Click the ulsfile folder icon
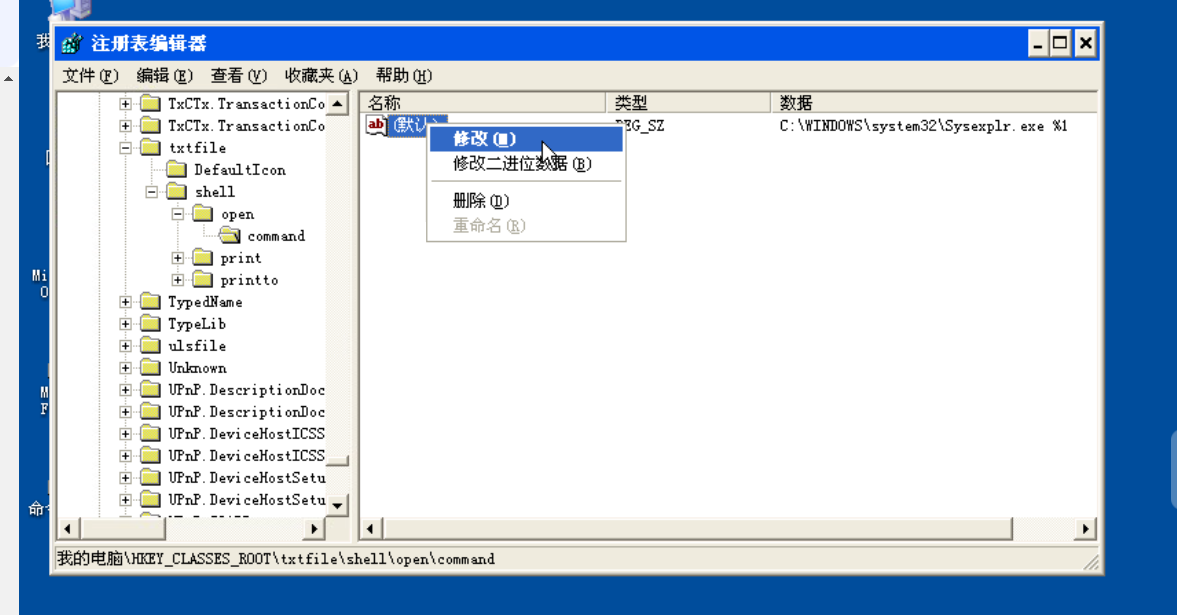 point(151,345)
